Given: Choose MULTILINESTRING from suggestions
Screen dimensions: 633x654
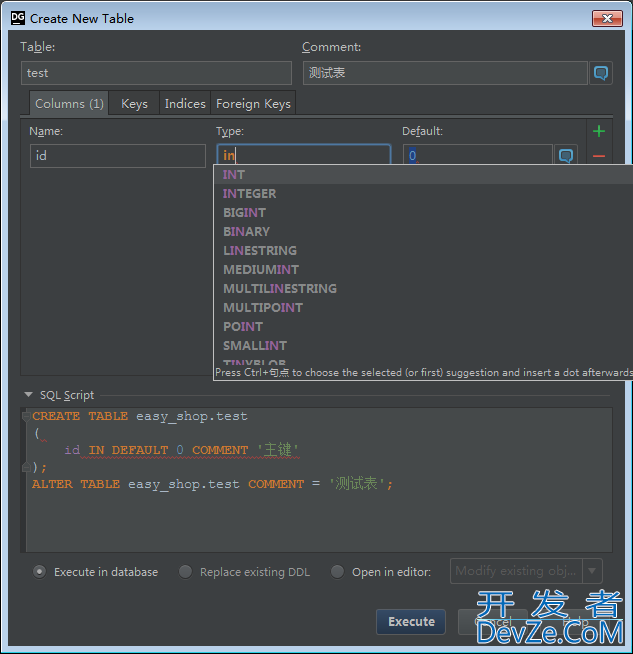Looking at the screenshot, I should click(423, 289).
